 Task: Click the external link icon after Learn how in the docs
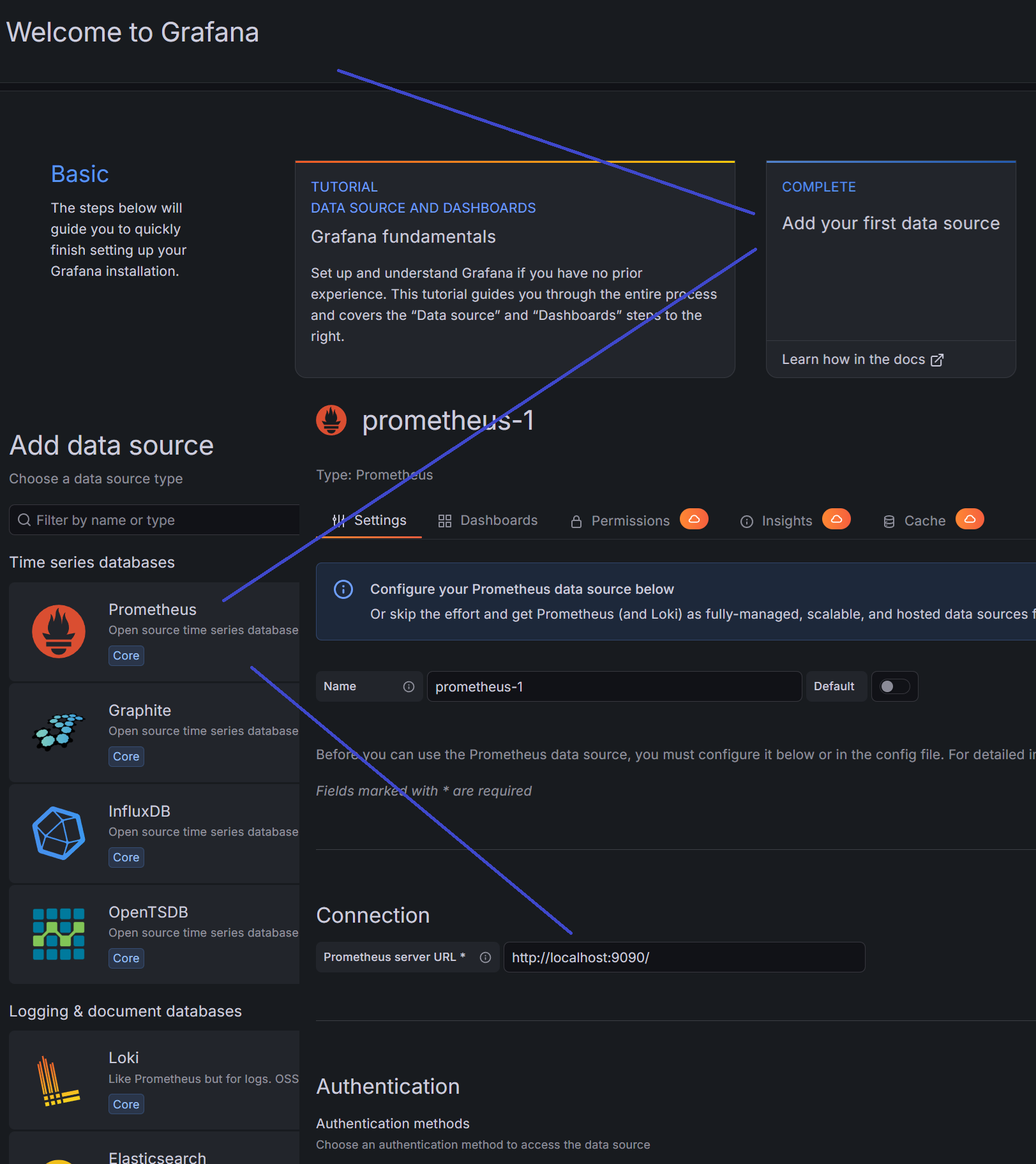(x=937, y=360)
